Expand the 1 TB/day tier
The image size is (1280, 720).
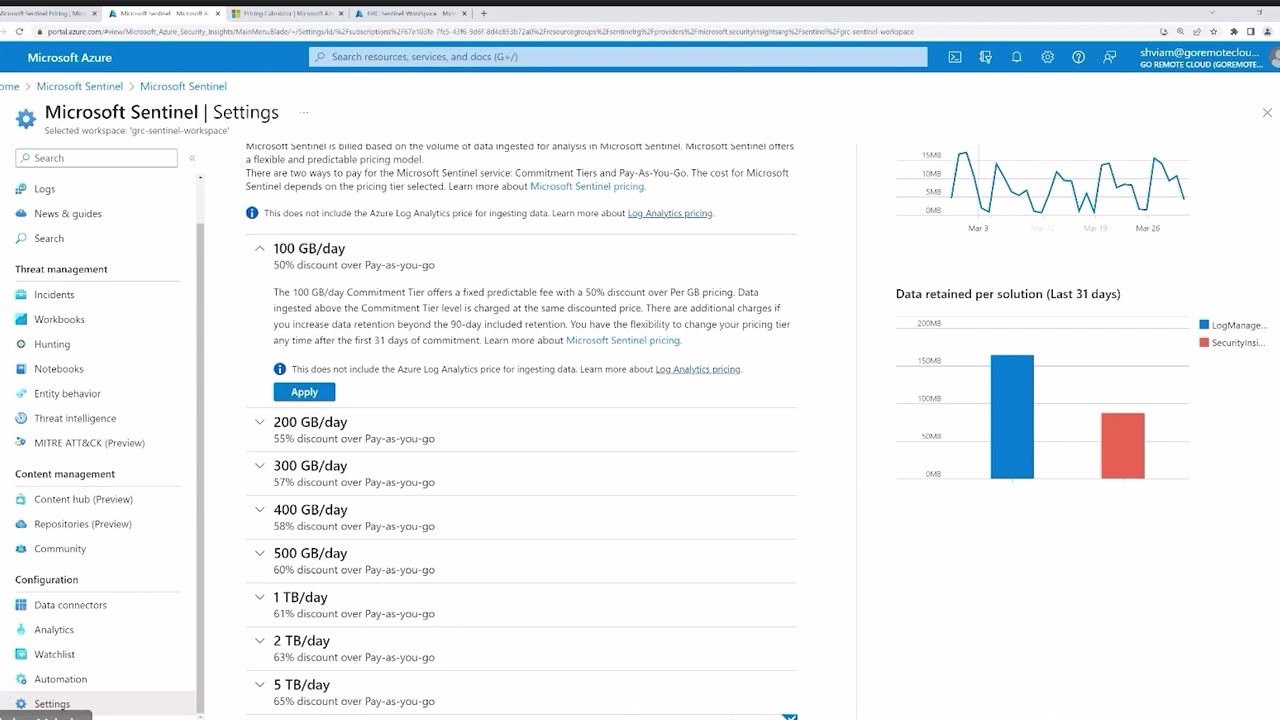[260, 597]
